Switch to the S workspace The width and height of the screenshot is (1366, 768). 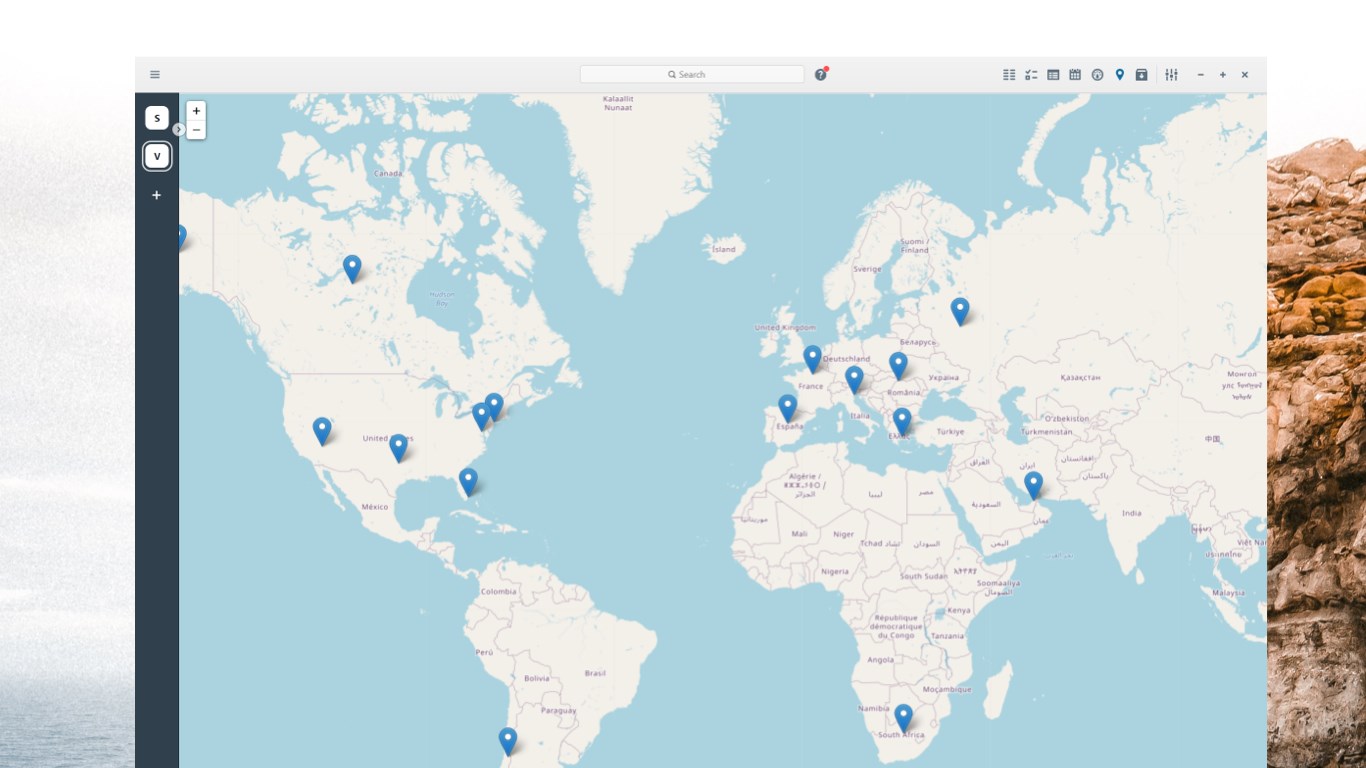(x=157, y=118)
